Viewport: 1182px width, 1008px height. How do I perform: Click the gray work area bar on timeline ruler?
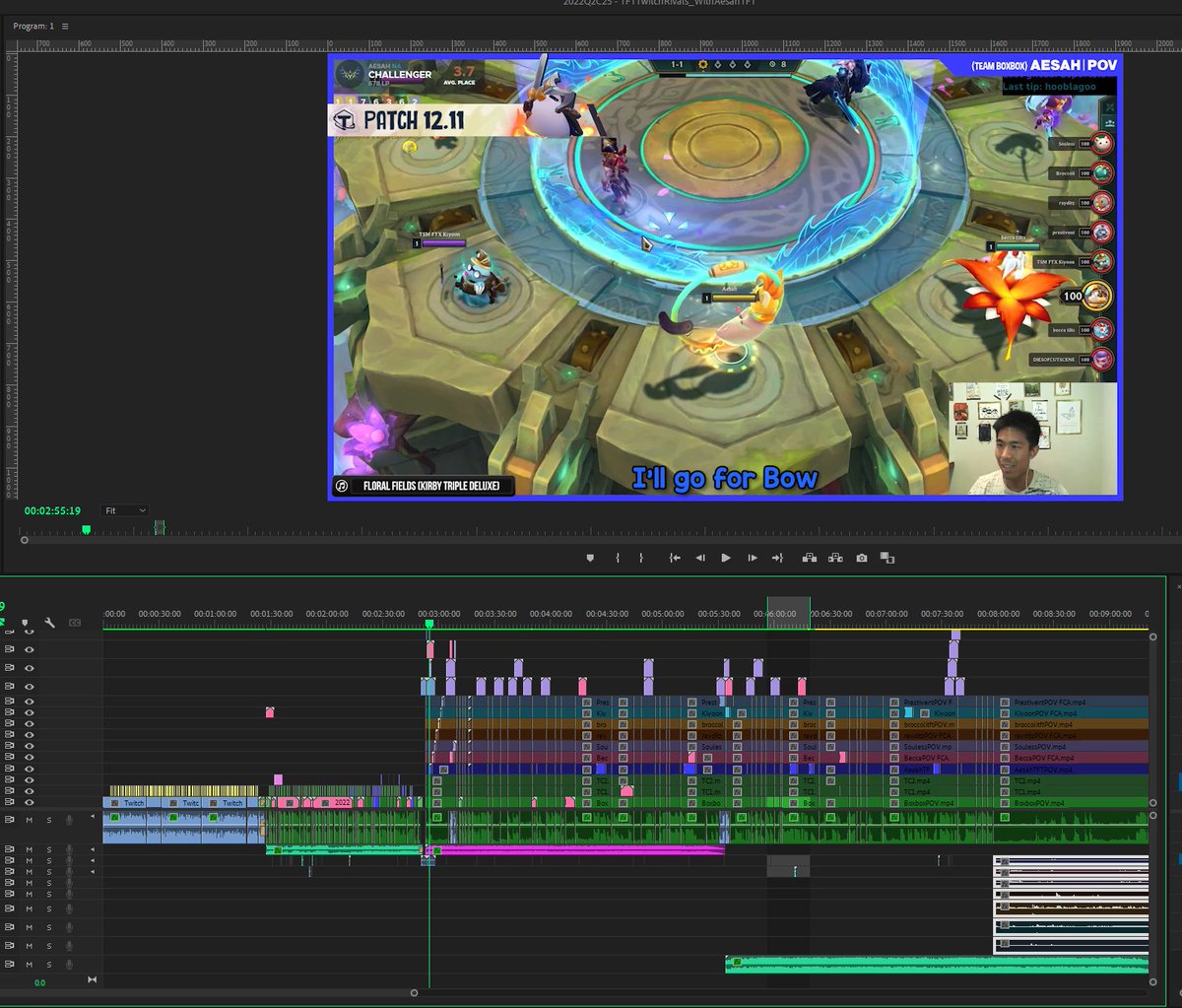click(x=788, y=612)
